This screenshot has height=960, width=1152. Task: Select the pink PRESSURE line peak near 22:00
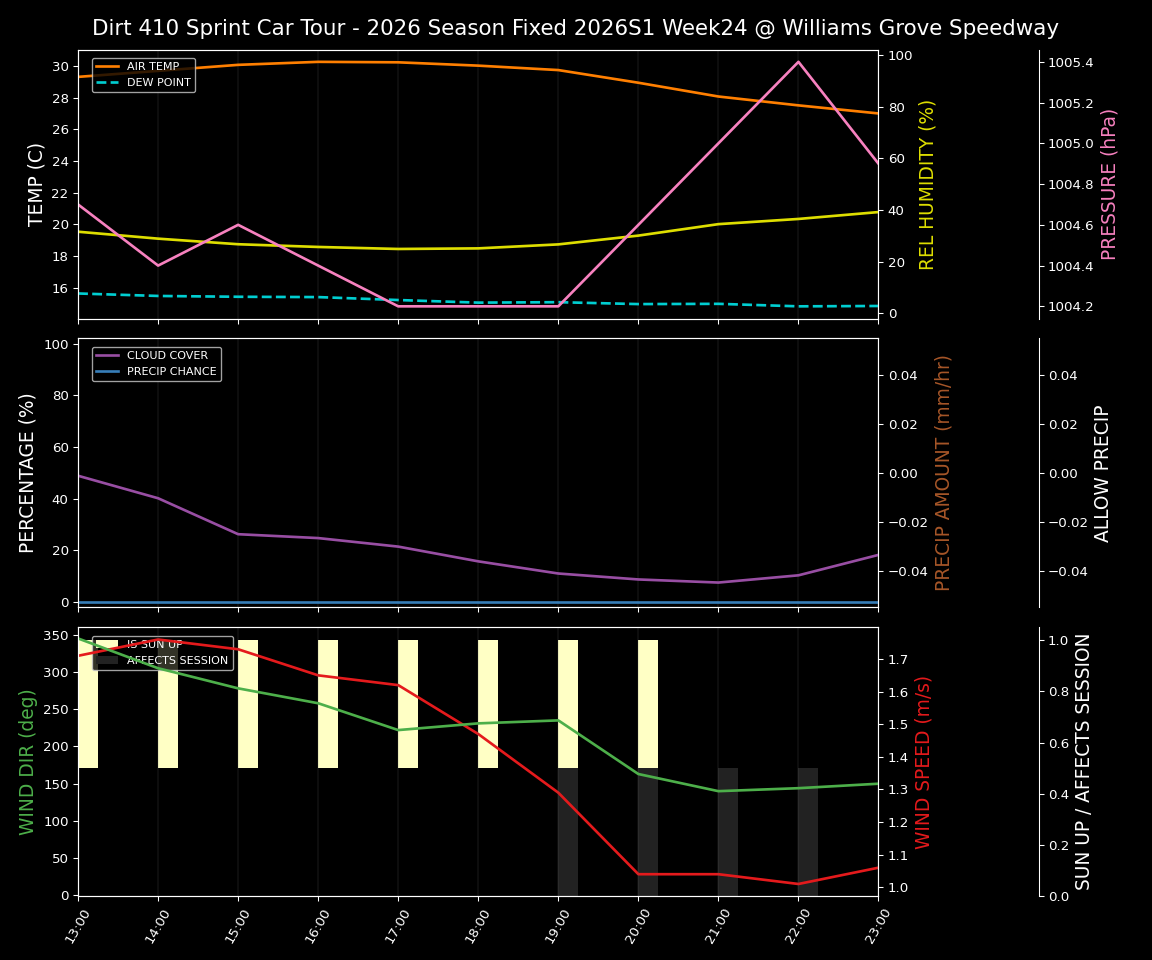click(x=799, y=61)
